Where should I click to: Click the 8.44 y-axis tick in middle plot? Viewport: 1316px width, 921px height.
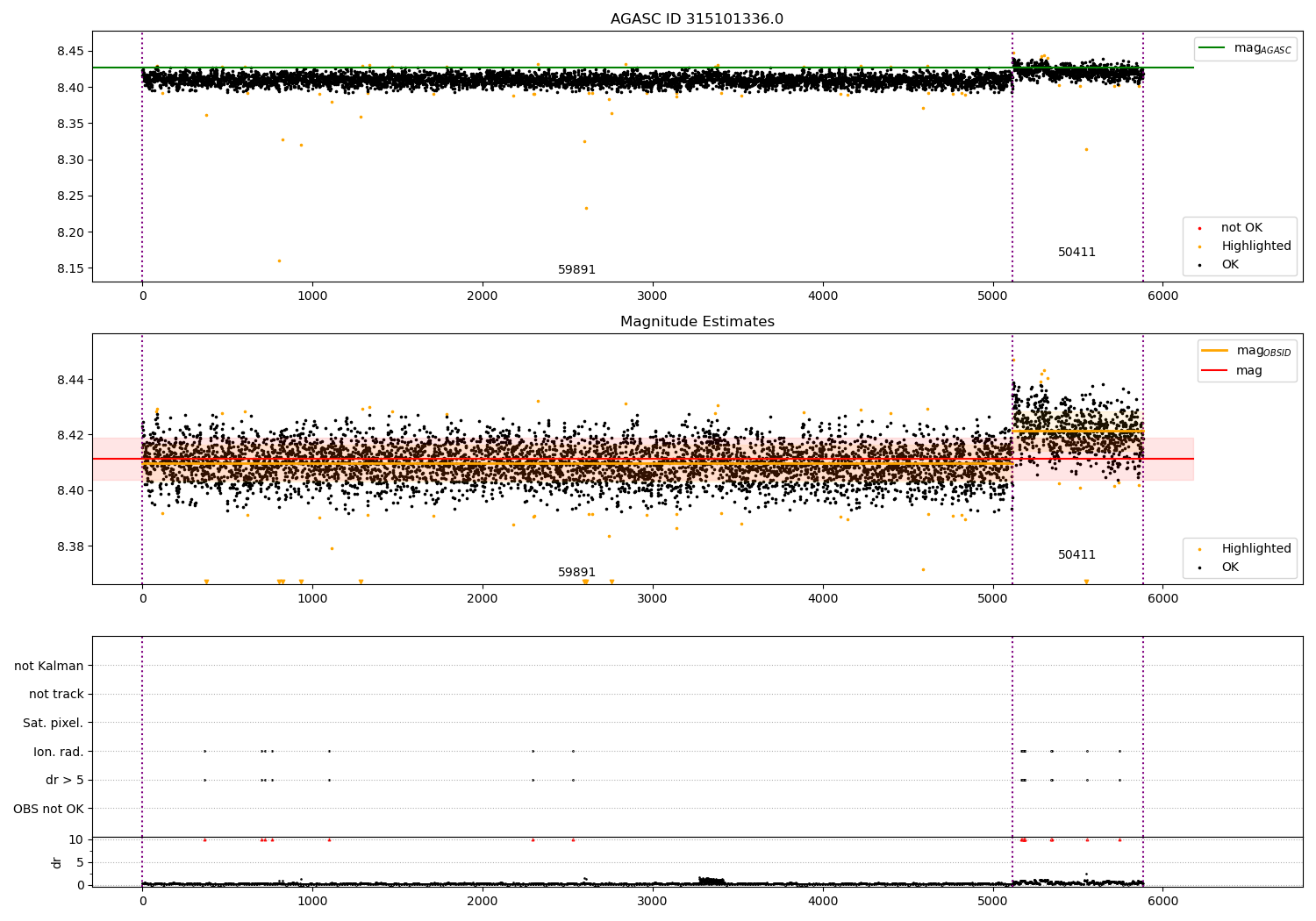(x=70, y=380)
